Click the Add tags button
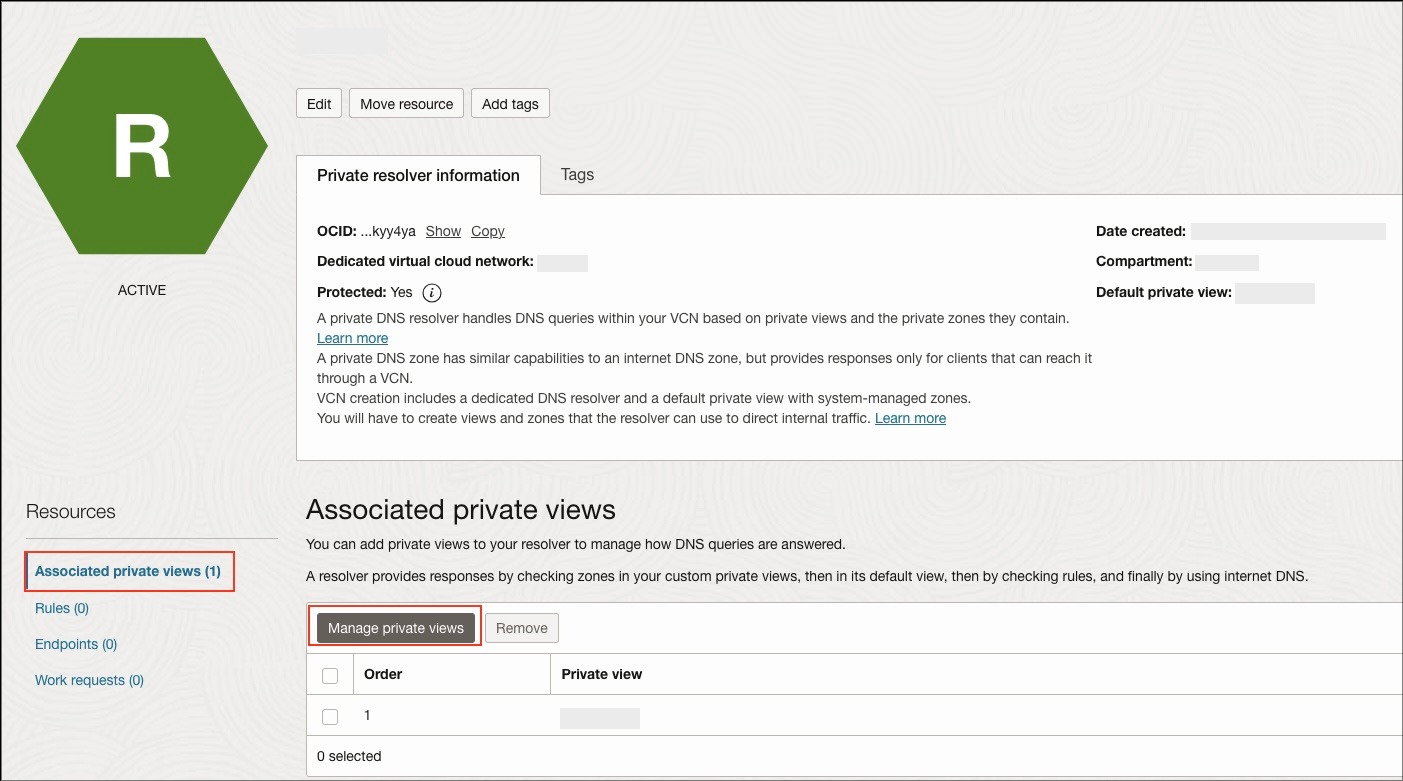1403x781 pixels. [510, 103]
